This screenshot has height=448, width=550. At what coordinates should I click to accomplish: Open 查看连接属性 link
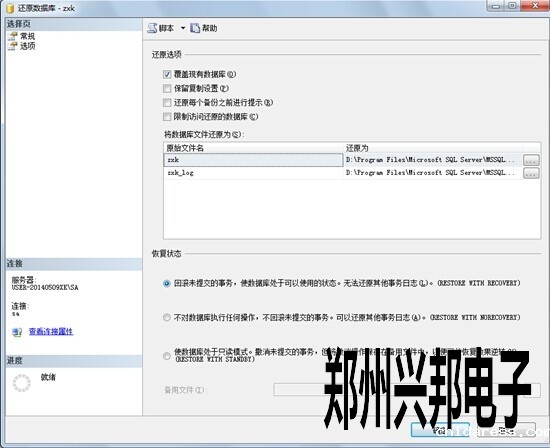51,331
